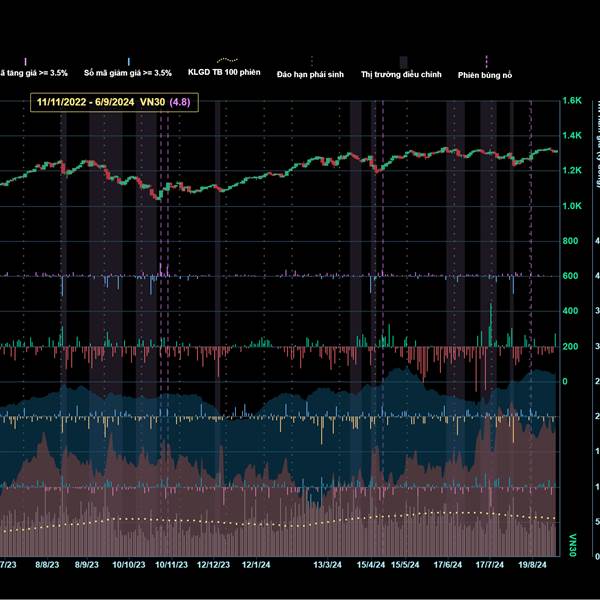Toggle the 'Đáo hạn phái sinh' legend entry
Viewport: 600px width, 600px height.
tap(312, 73)
